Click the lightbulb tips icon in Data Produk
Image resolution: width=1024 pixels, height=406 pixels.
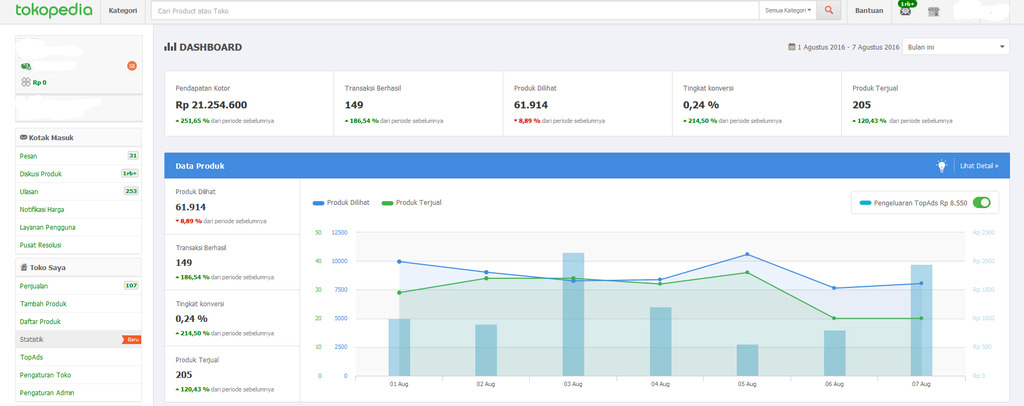click(941, 166)
